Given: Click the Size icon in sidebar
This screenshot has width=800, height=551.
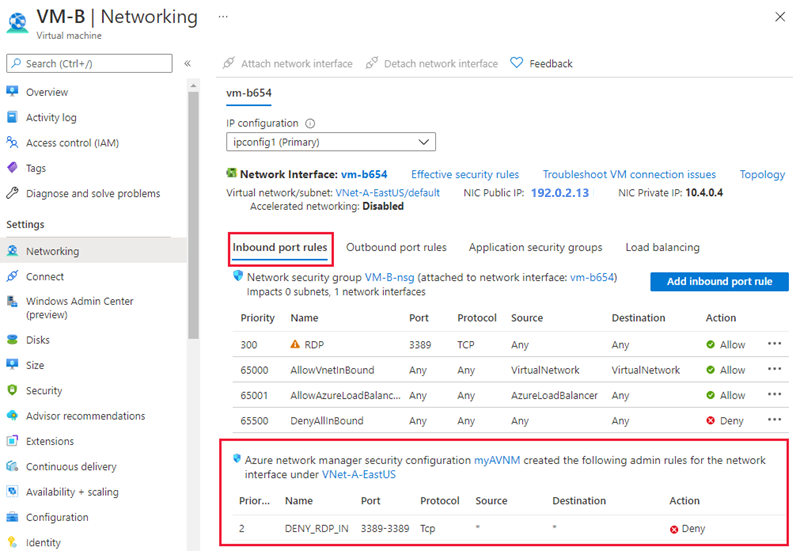Looking at the screenshot, I should pyautogui.click(x=12, y=365).
